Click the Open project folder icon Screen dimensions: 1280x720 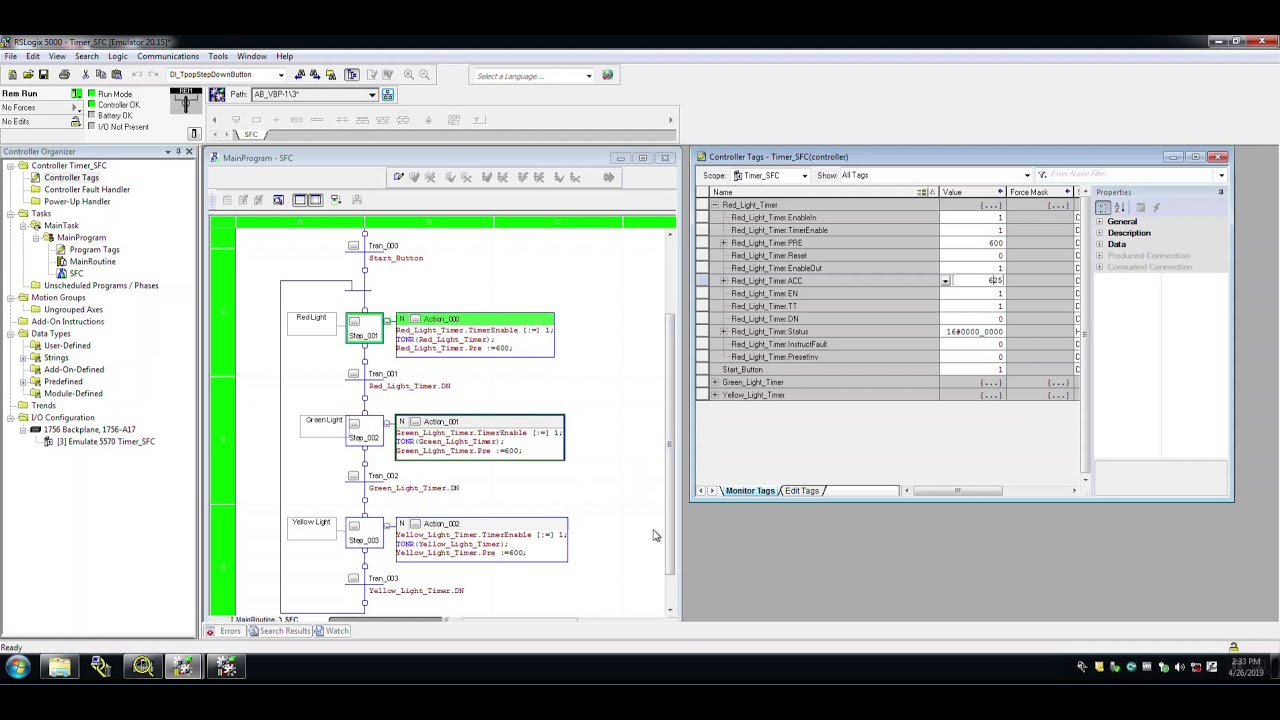[28, 75]
